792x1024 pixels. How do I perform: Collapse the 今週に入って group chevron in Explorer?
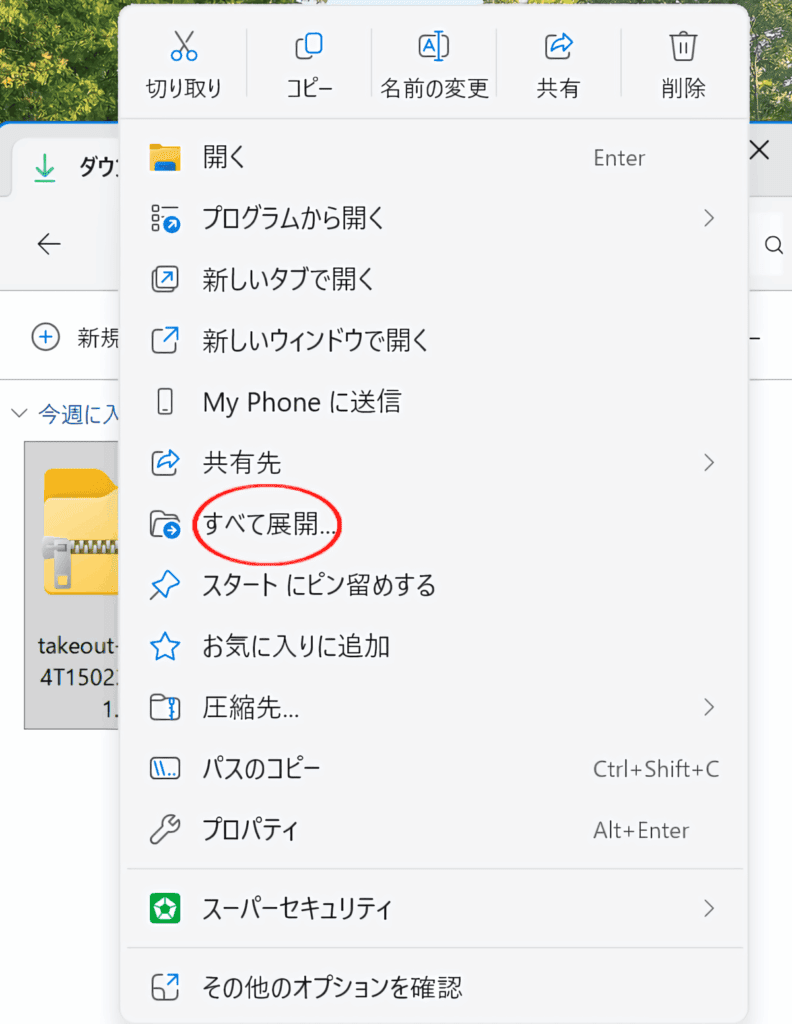[19, 413]
